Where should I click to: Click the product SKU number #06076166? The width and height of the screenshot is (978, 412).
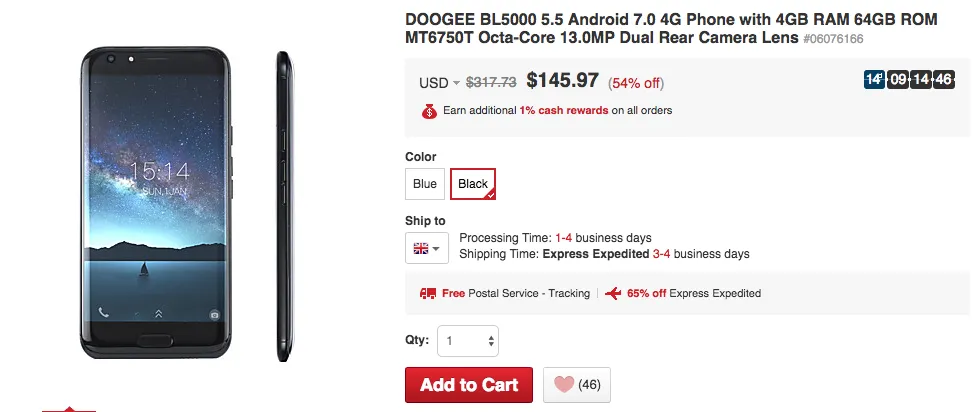pyautogui.click(x=833, y=39)
